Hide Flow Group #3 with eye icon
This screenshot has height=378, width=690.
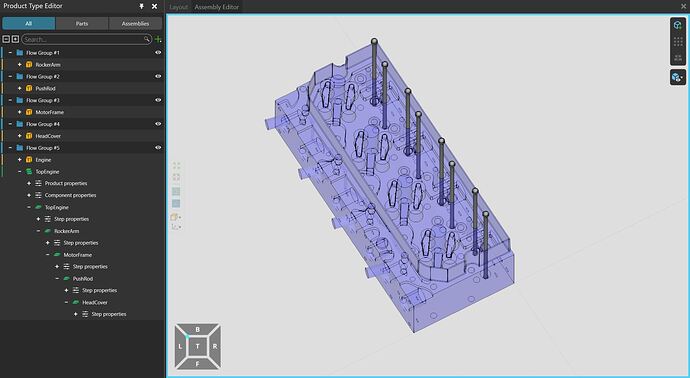click(x=158, y=100)
